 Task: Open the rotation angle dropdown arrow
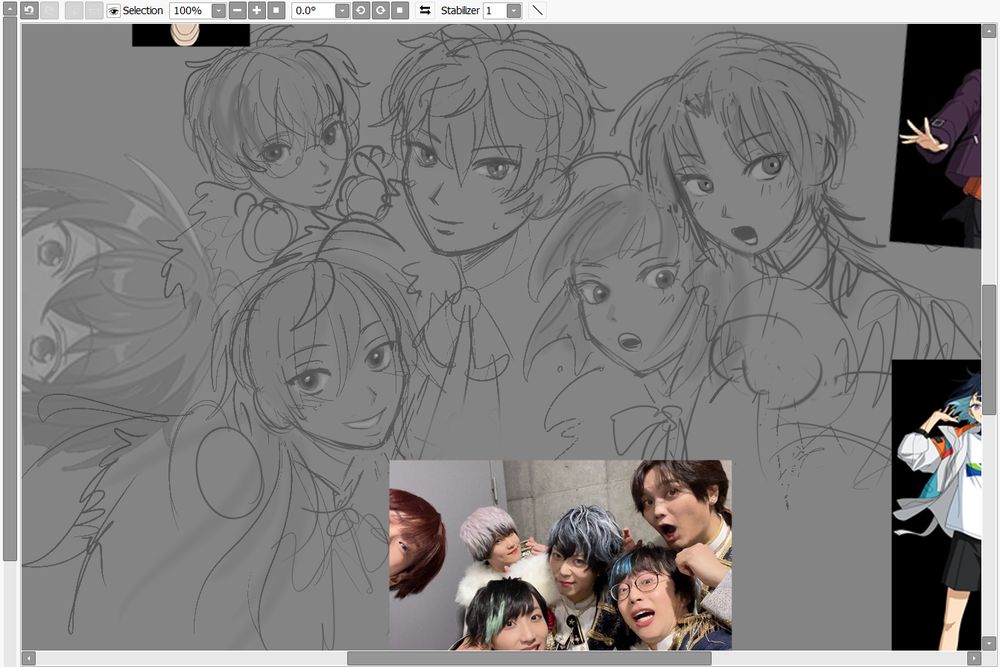pyautogui.click(x=342, y=11)
